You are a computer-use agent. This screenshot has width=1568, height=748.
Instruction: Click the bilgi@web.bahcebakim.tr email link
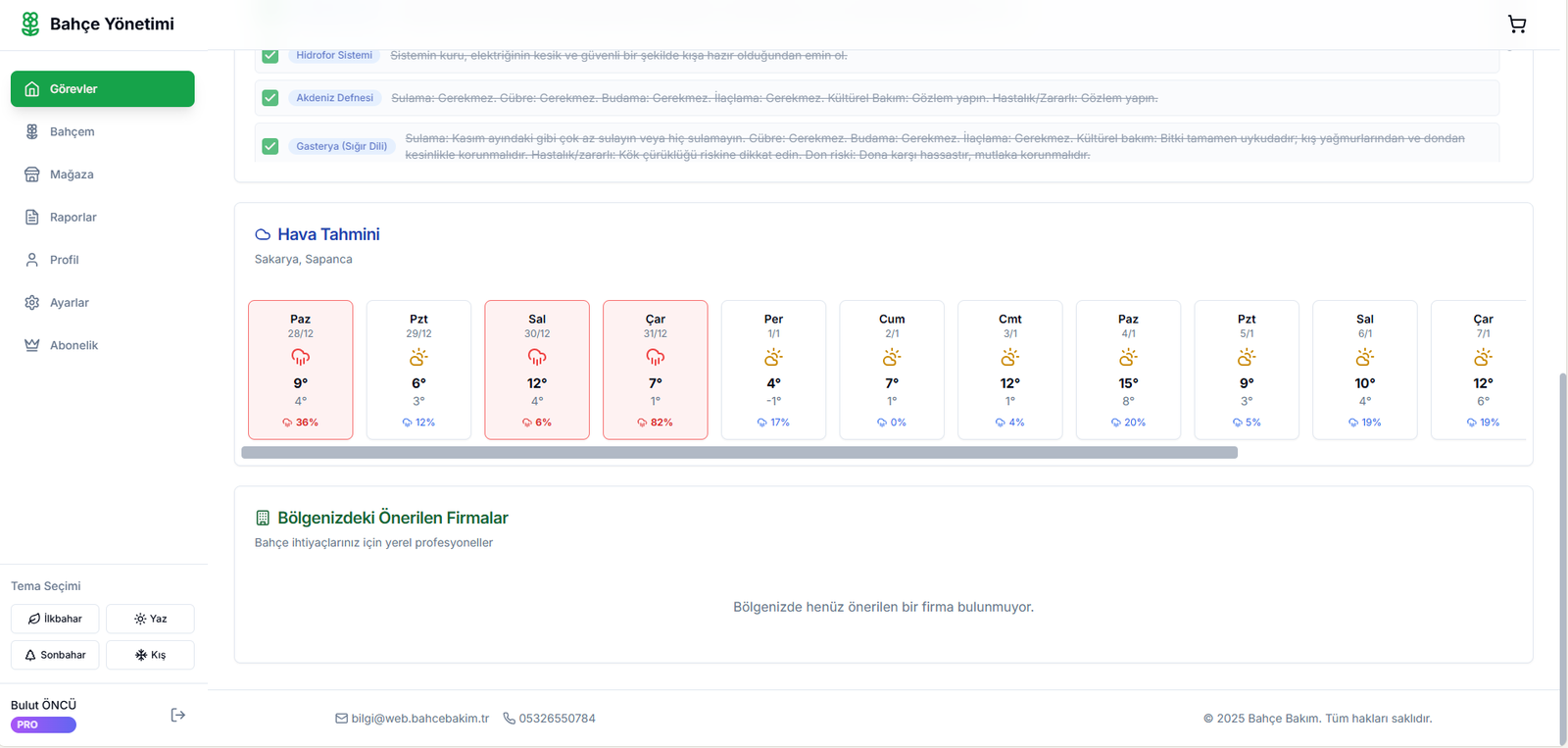(x=419, y=719)
